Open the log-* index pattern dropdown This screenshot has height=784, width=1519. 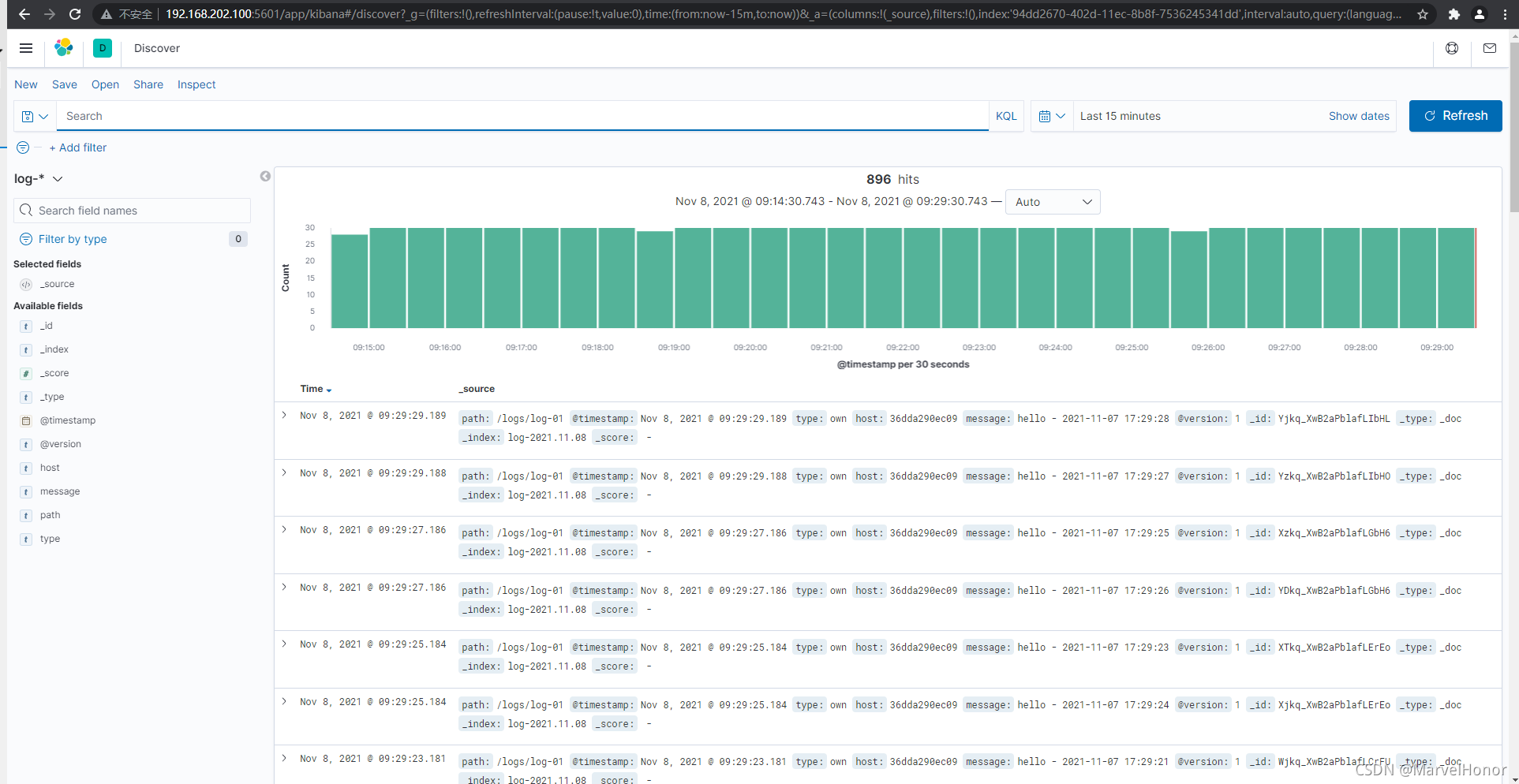point(38,179)
